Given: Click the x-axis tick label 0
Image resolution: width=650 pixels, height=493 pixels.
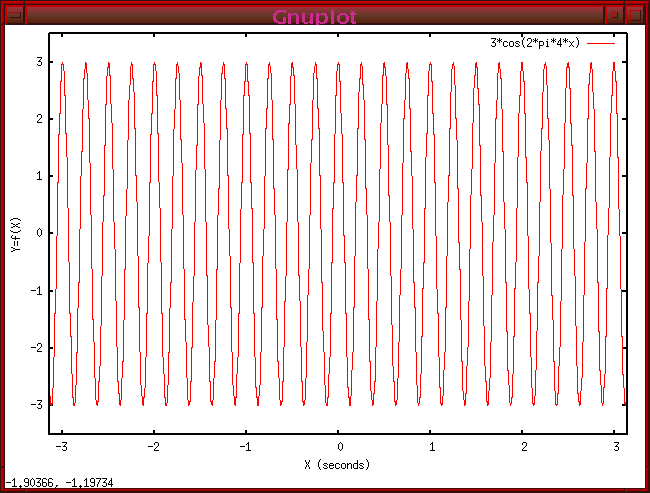Looking at the screenshot, I should pyautogui.click(x=340, y=447).
